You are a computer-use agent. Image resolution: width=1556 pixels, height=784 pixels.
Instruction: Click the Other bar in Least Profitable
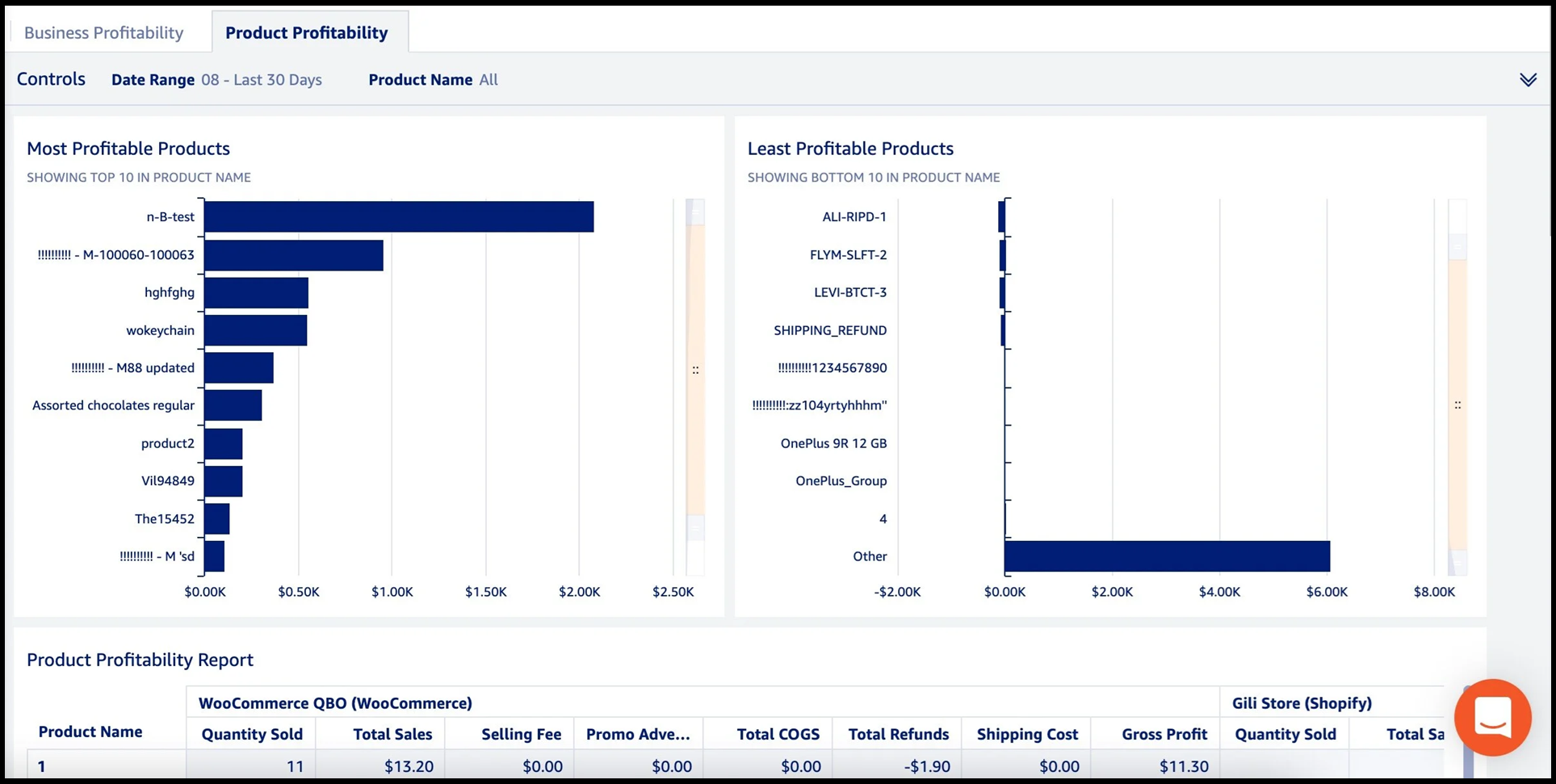[1166, 556]
